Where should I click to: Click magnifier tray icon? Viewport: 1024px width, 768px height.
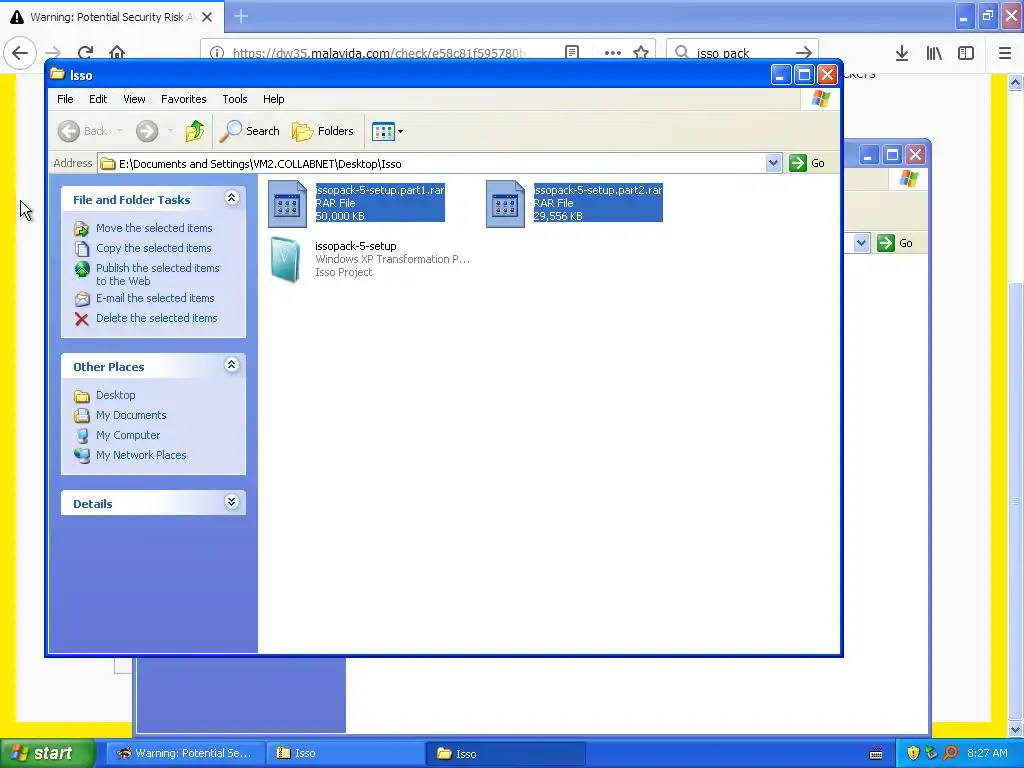pyautogui.click(x=950, y=753)
